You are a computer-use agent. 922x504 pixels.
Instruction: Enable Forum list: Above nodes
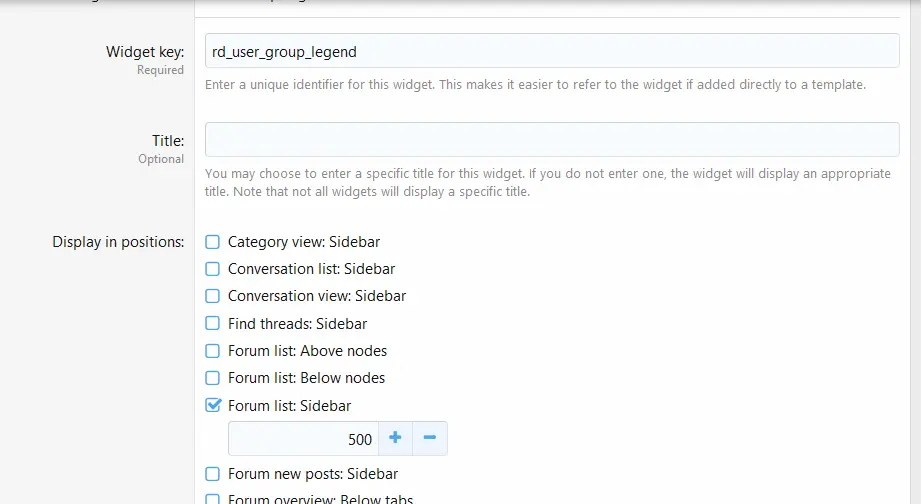(x=212, y=351)
